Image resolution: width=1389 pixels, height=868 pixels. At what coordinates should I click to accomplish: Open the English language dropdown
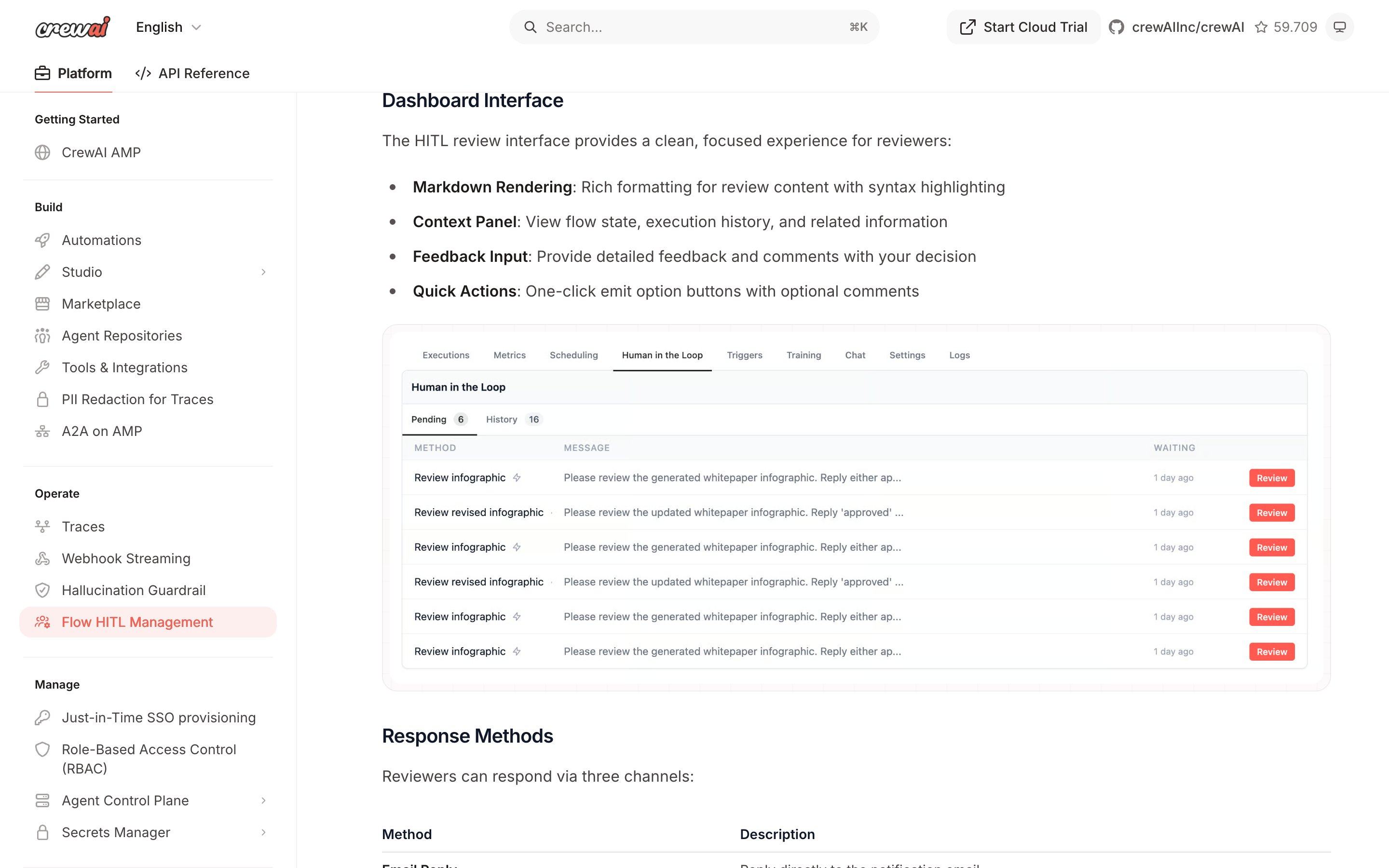click(168, 27)
